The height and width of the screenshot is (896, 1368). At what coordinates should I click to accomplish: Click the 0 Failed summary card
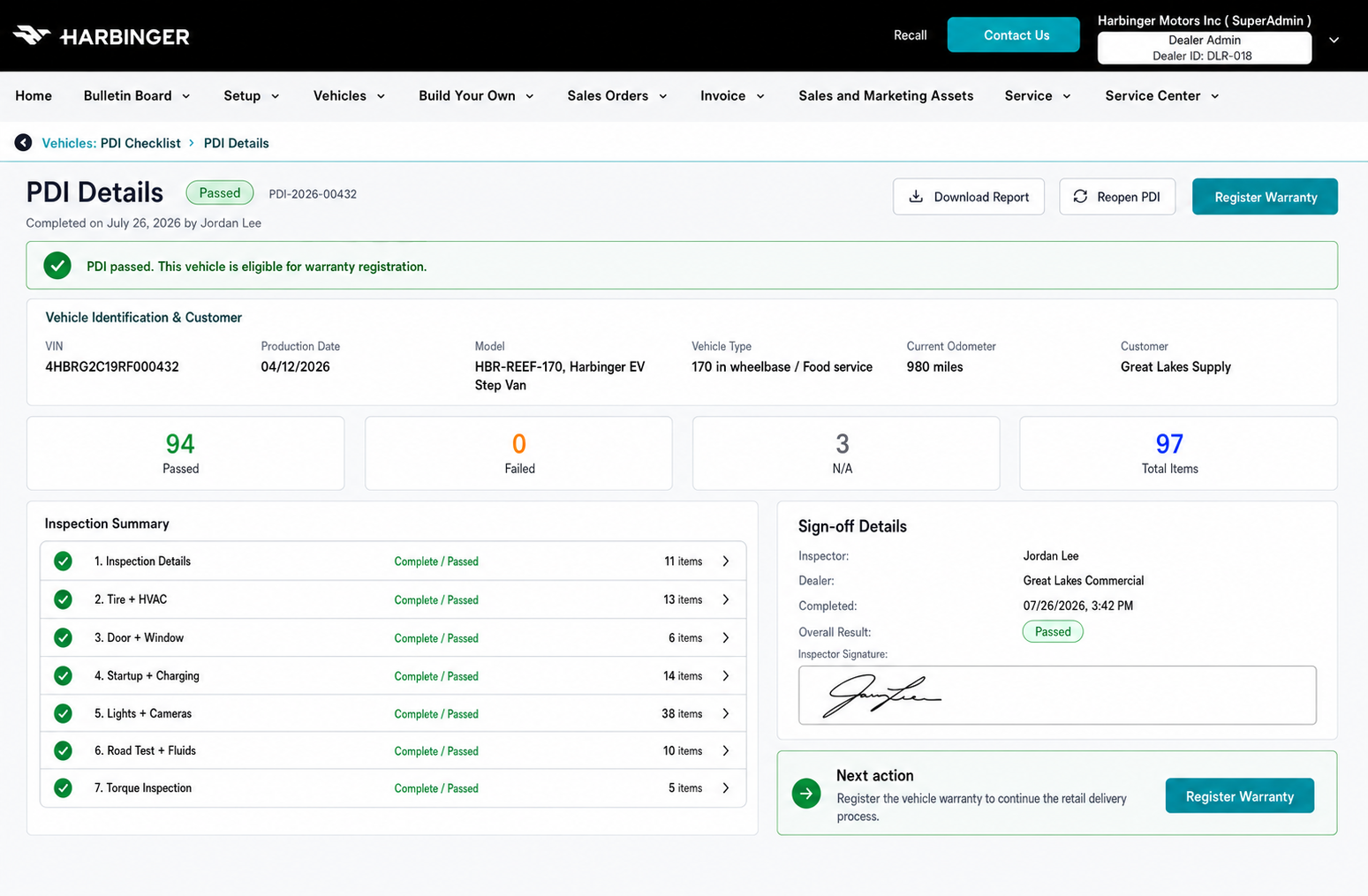tap(518, 453)
